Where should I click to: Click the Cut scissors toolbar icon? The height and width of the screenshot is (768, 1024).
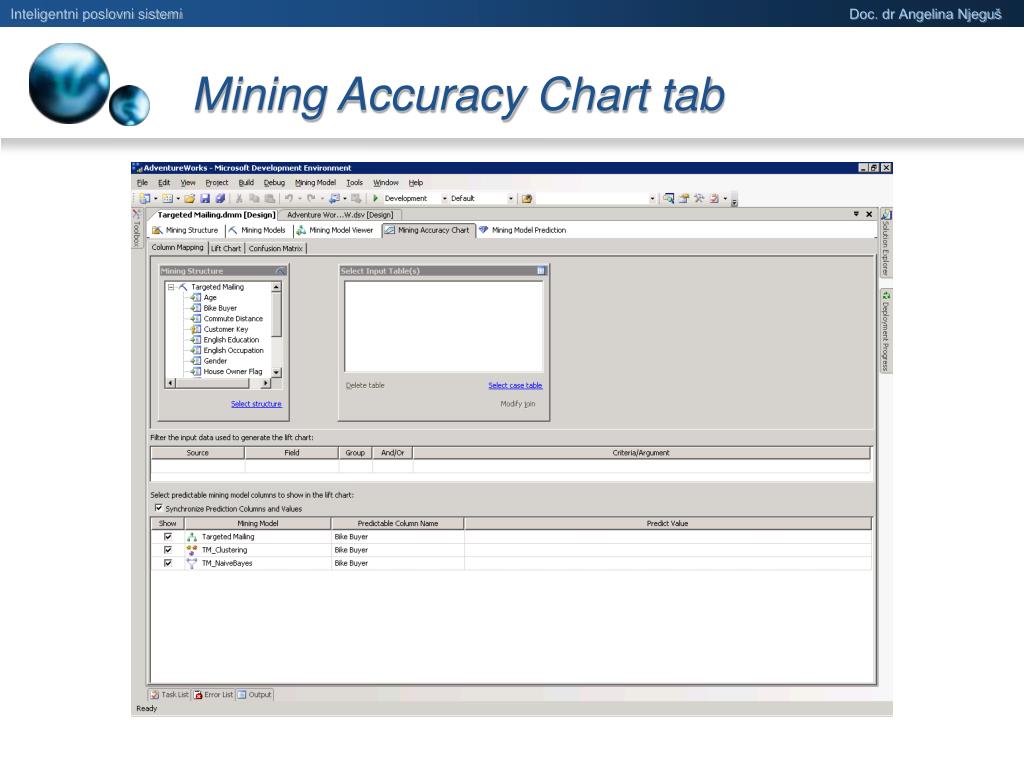240,199
